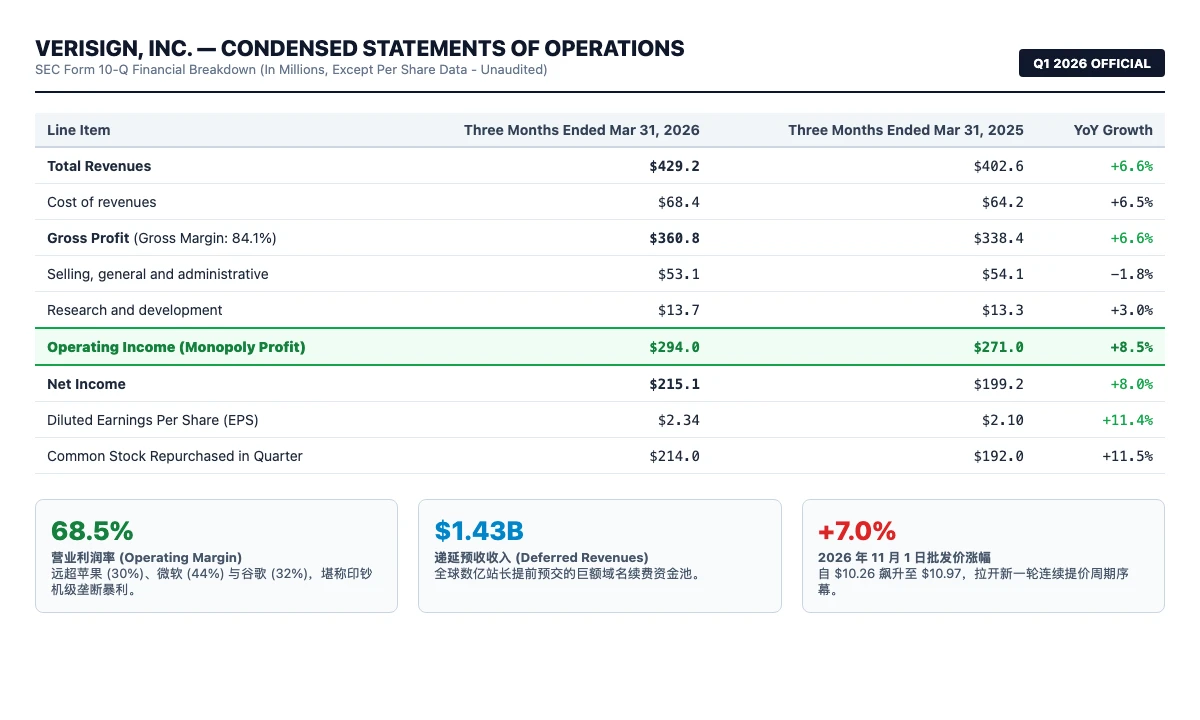
Task: Click the +3.0% growth cell
Action: (x=1131, y=310)
